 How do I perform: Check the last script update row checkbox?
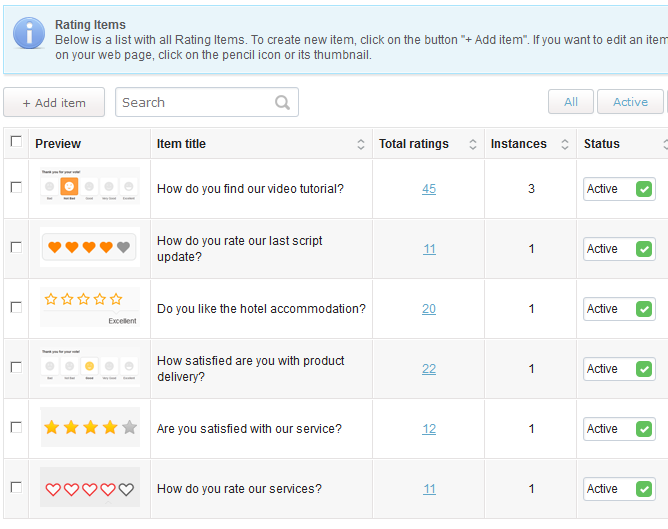pyautogui.click(x=16, y=247)
